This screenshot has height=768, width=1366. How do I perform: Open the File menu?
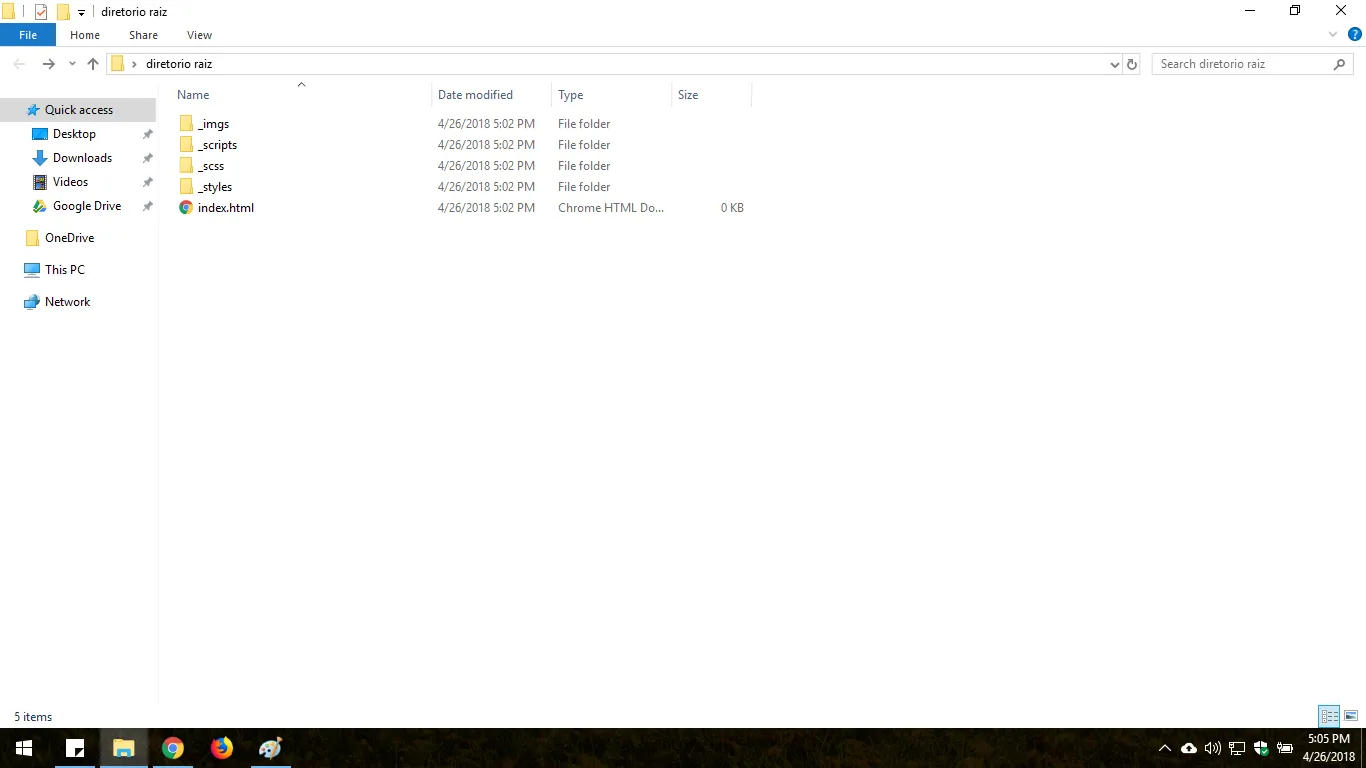pyautogui.click(x=28, y=35)
